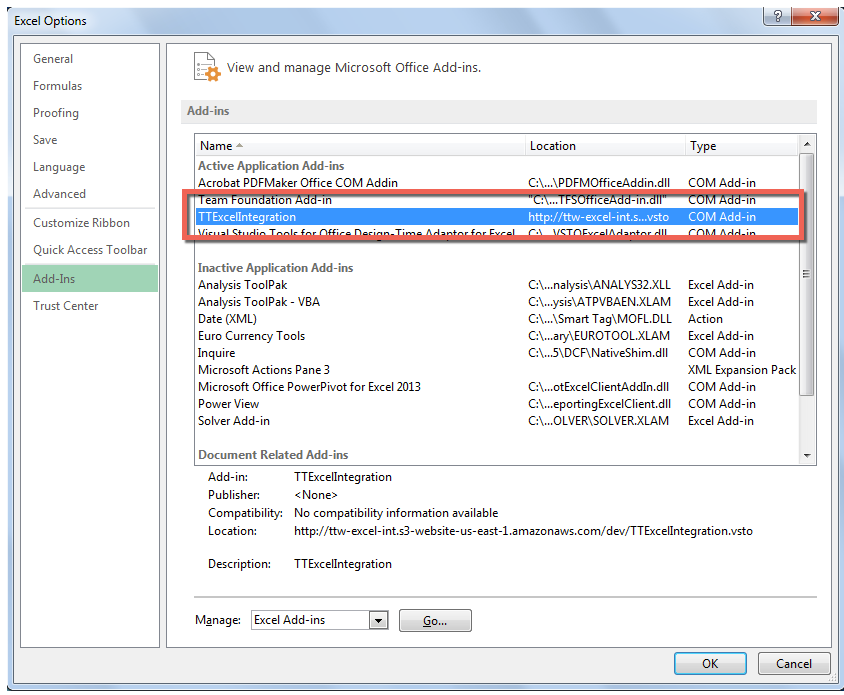This screenshot has height=695, width=844.
Task: Confirm with the OK button
Action: [710, 663]
